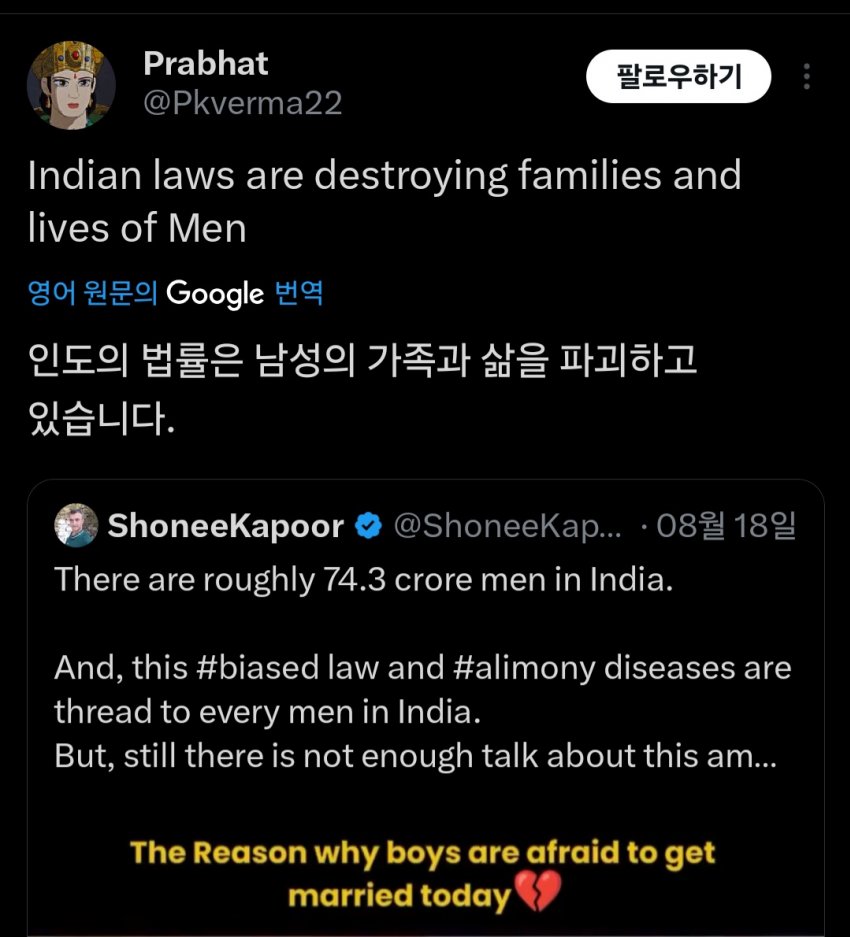This screenshot has width=850, height=937.
Task: Click the @Pkverma22 handle
Action: pos(243,103)
